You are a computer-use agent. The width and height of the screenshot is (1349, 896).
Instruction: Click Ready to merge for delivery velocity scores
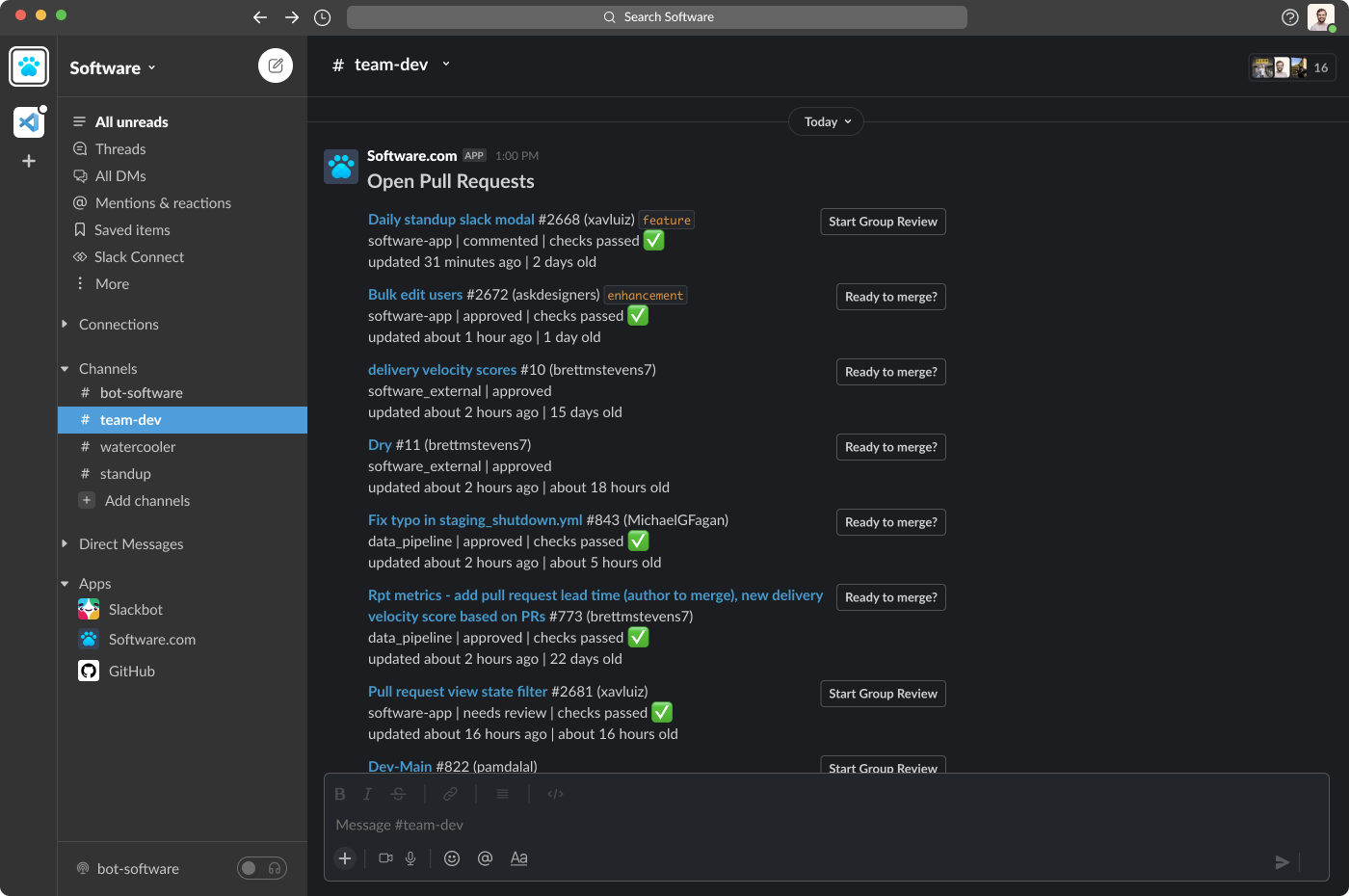pos(891,372)
